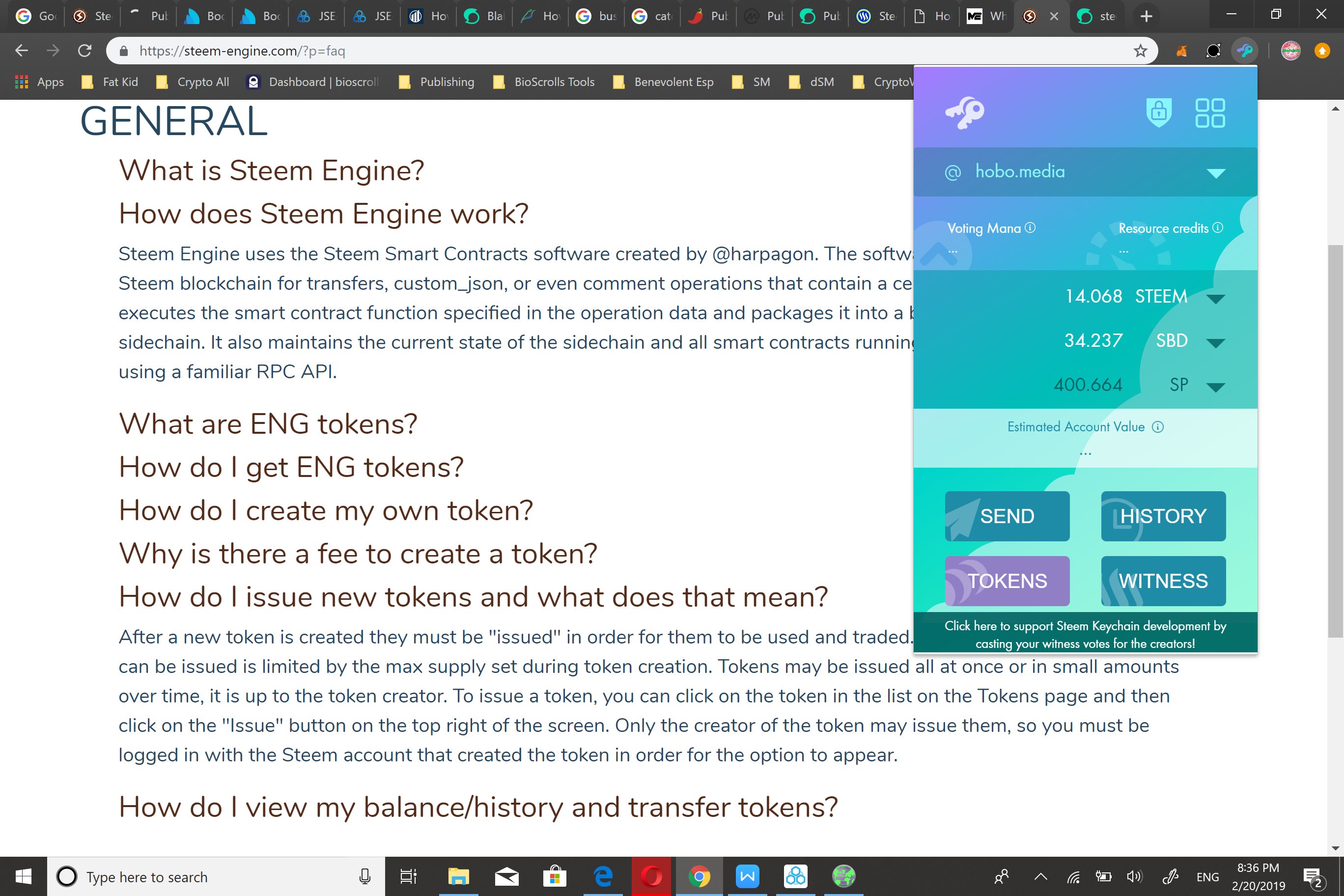Expand the SBD balance dropdown arrow
Viewport: 1344px width, 896px height.
click(x=1215, y=343)
